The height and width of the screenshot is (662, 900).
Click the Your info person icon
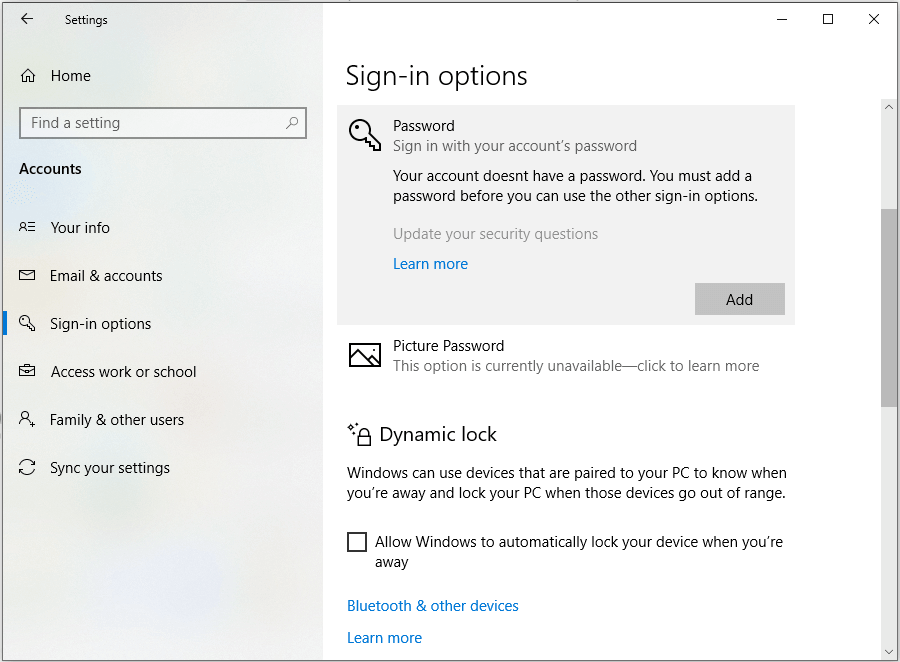(x=28, y=228)
